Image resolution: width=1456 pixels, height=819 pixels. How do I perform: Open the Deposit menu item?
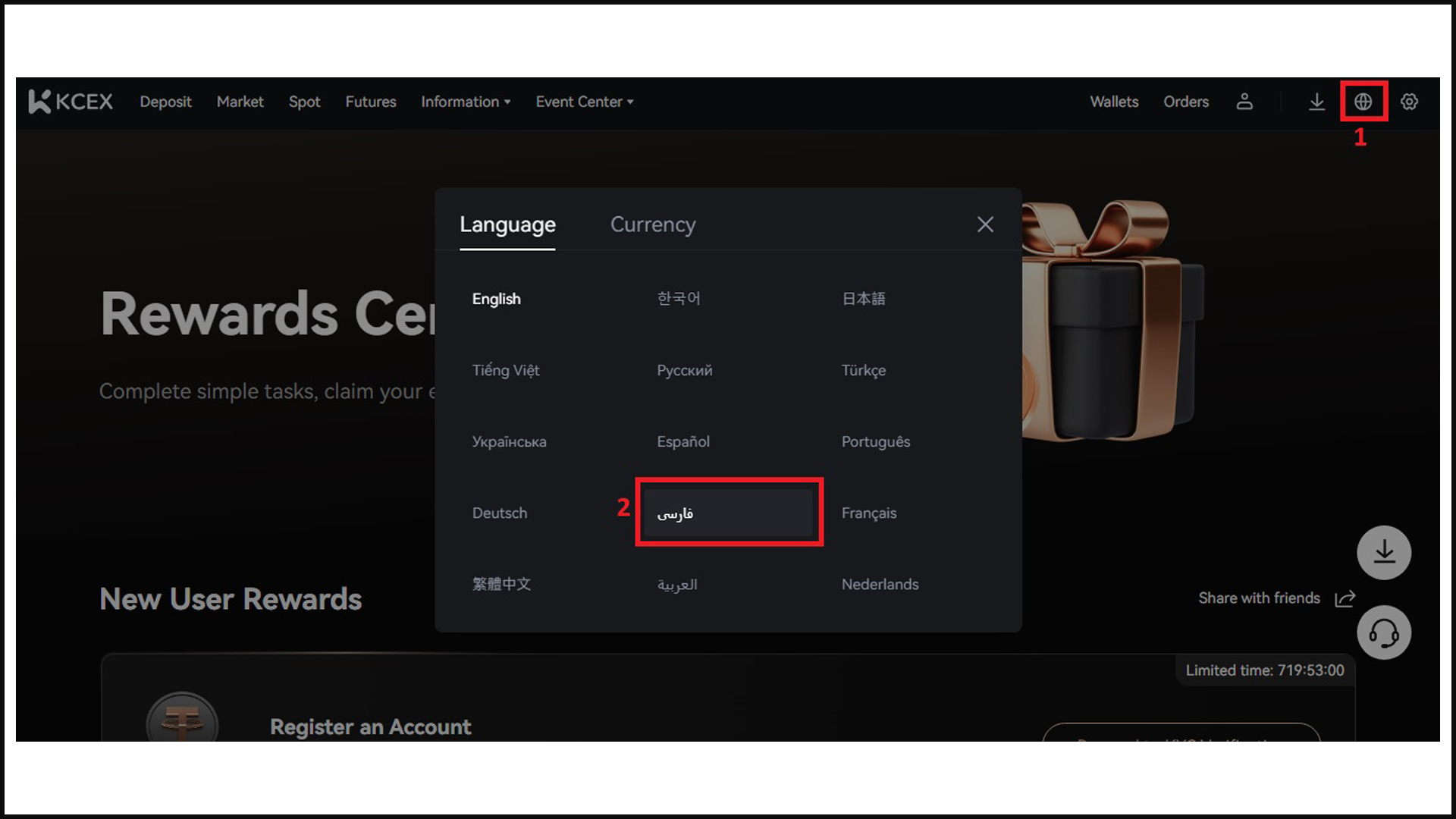point(165,102)
